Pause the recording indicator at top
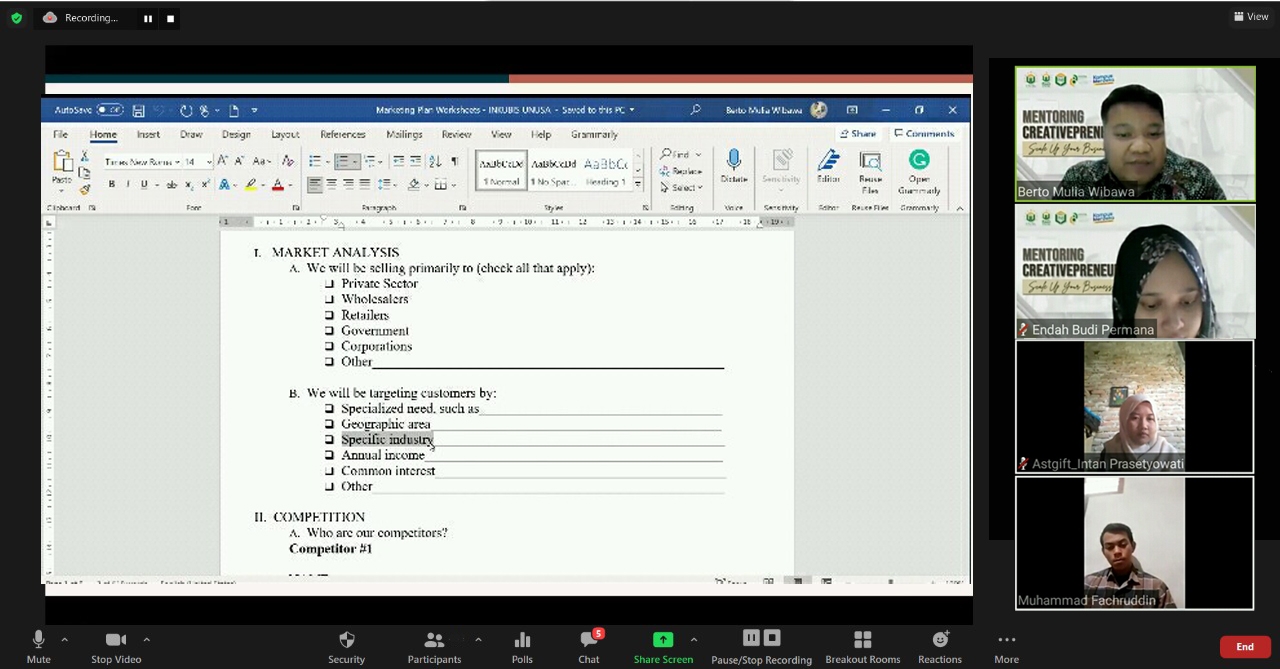 tap(148, 18)
